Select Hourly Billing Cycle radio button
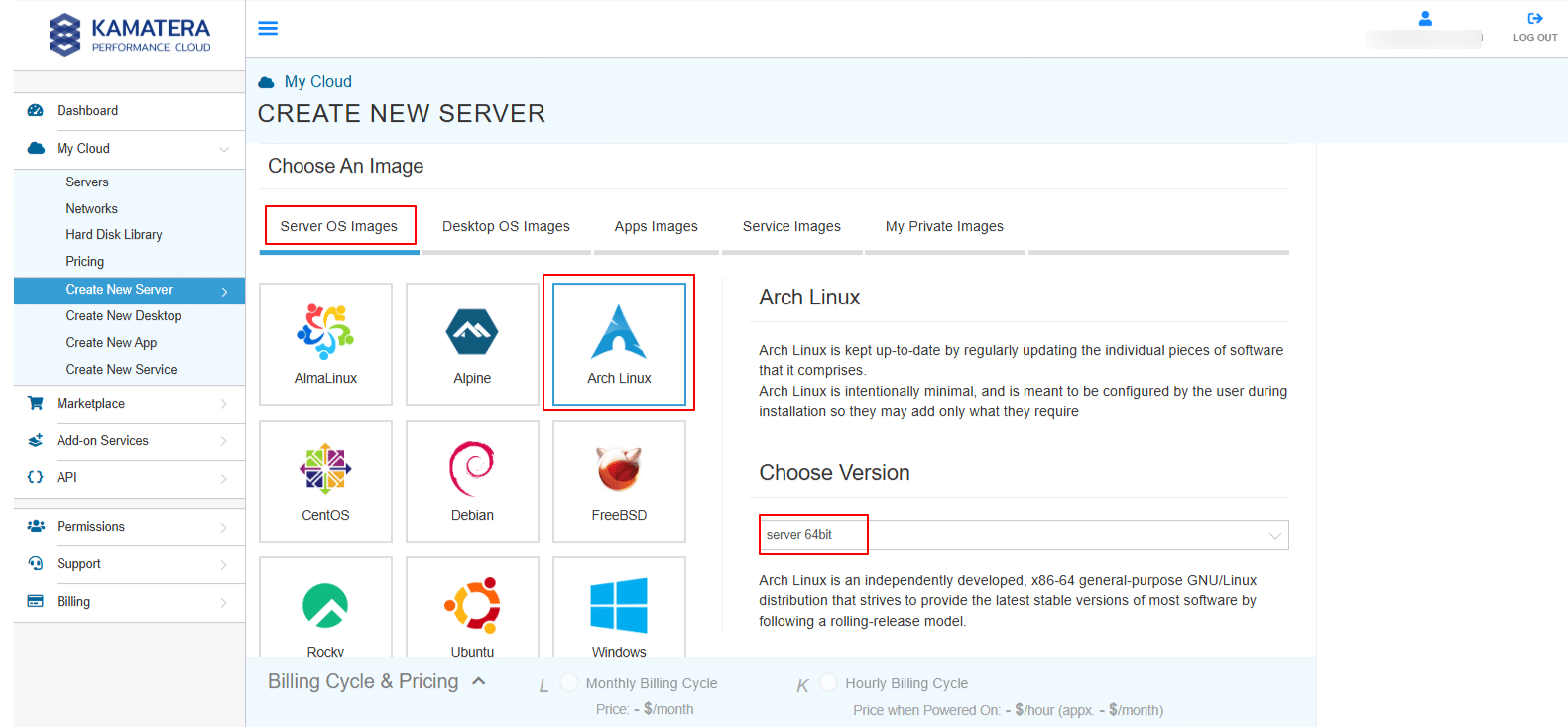The width and height of the screenshot is (1568, 727). 829,682
